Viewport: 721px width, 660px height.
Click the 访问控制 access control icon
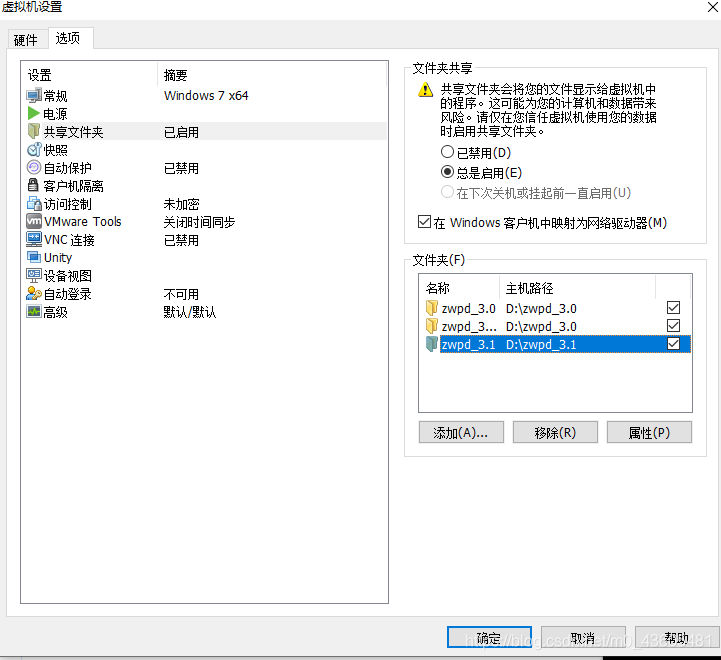coord(34,203)
